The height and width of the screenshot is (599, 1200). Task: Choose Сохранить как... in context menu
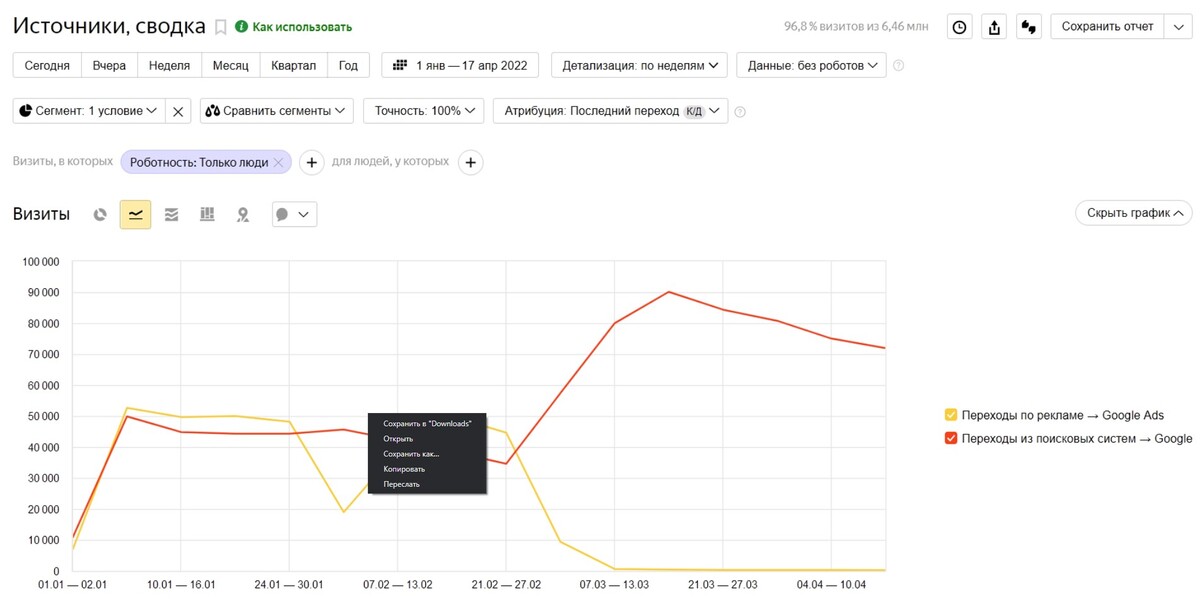(x=427, y=453)
